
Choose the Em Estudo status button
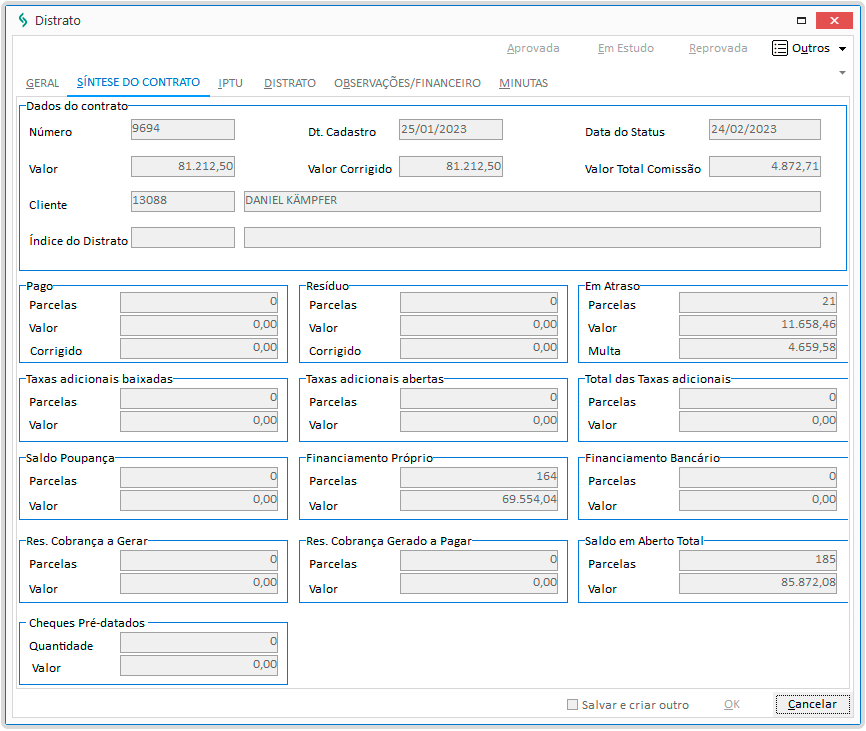[x=625, y=48]
